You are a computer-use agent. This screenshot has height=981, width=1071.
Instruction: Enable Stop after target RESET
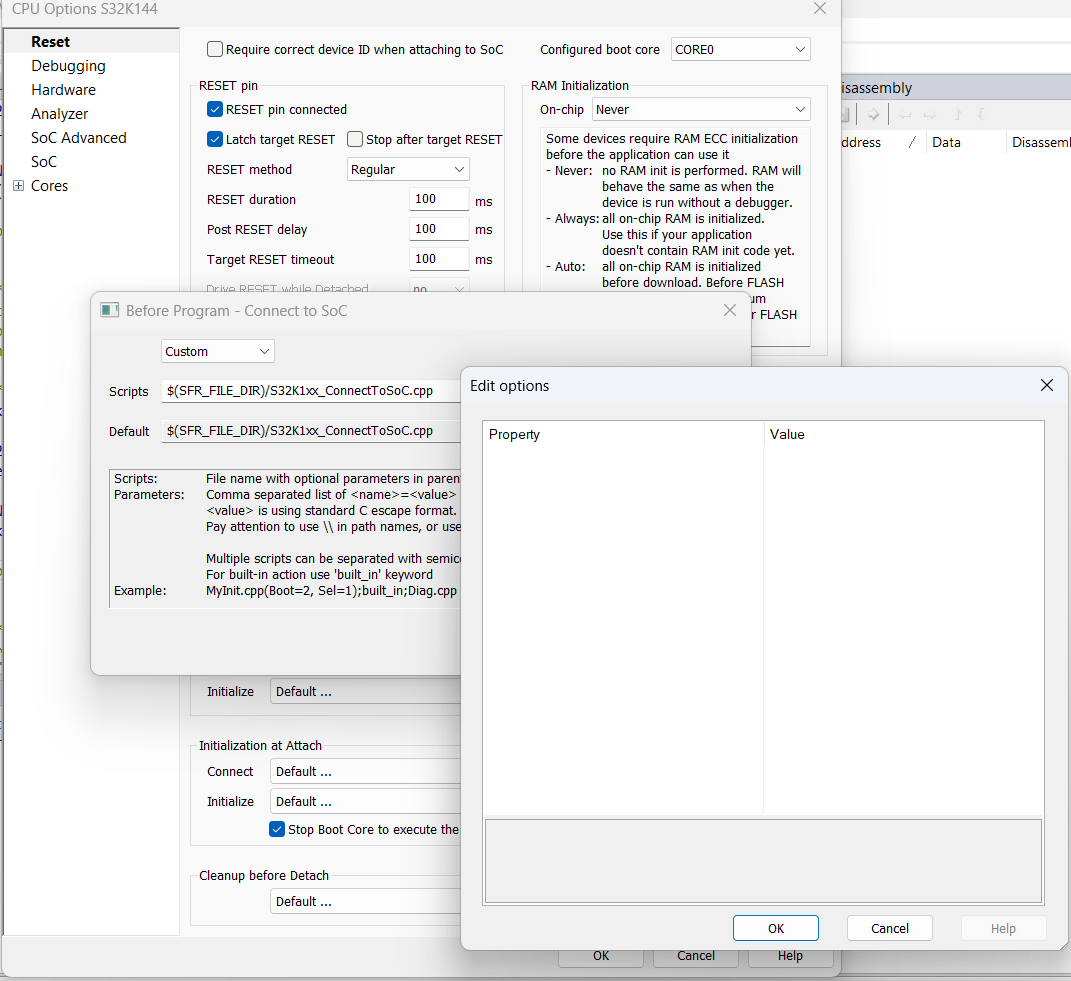(x=354, y=139)
